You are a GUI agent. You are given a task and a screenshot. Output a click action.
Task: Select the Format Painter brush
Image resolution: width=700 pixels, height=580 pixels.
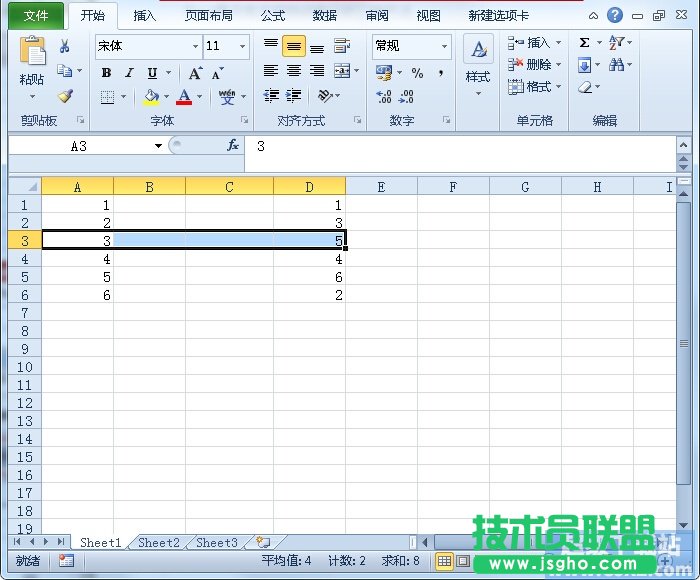pyautogui.click(x=66, y=96)
